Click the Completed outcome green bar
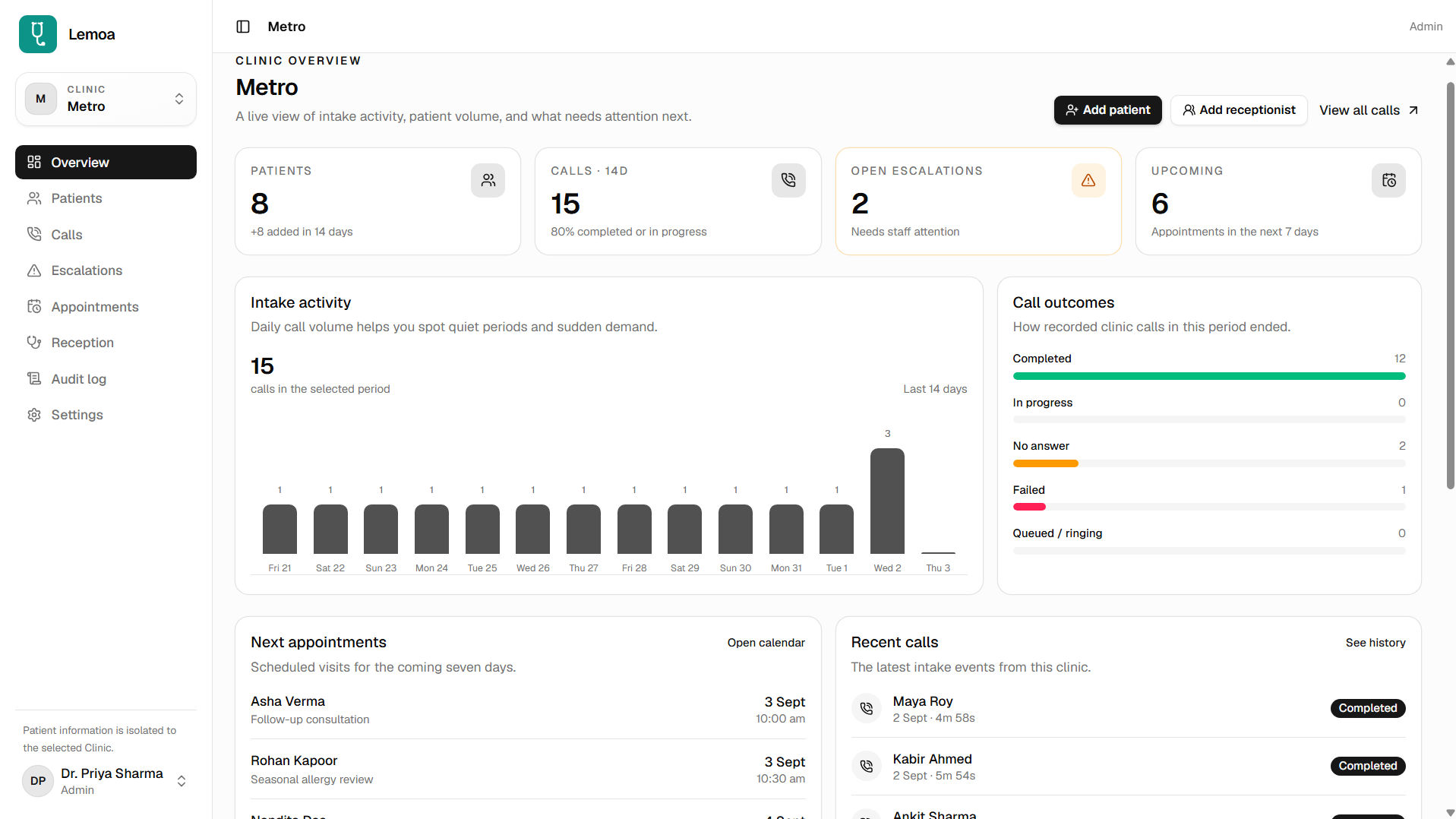Viewport: 1456px width, 819px height. pos(1209,376)
